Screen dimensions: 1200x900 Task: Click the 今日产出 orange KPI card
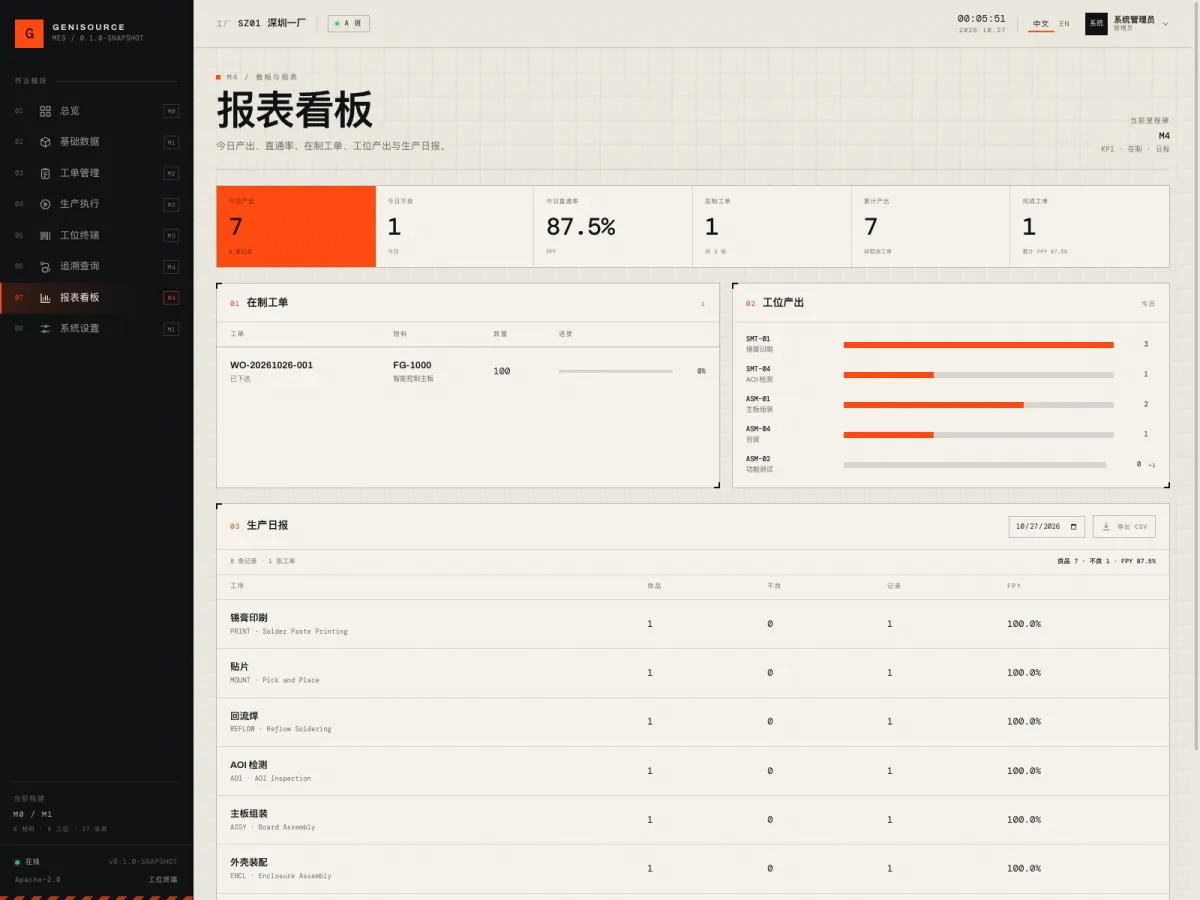(x=296, y=226)
